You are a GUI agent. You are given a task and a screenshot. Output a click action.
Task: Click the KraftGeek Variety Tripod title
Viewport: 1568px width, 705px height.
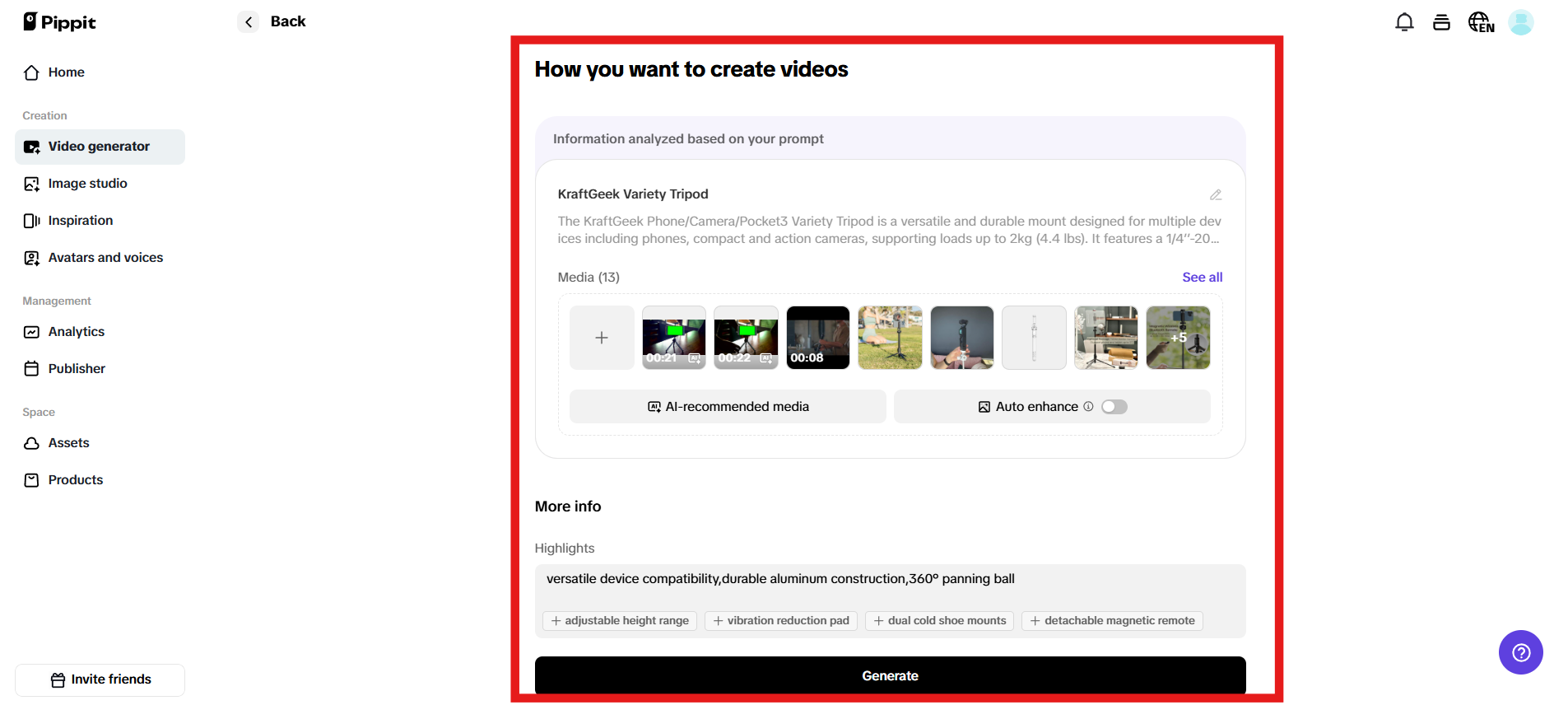point(633,194)
